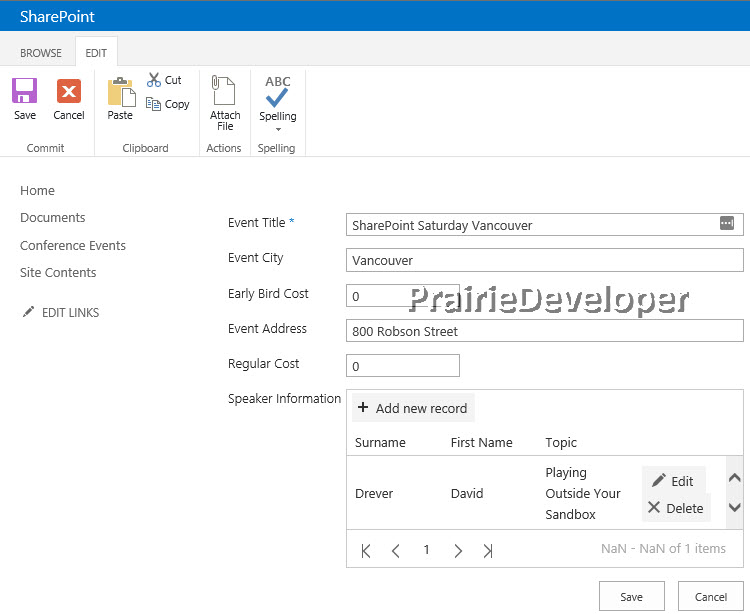
Task: Go to previous page in speaker grid pager
Action: 396,550
